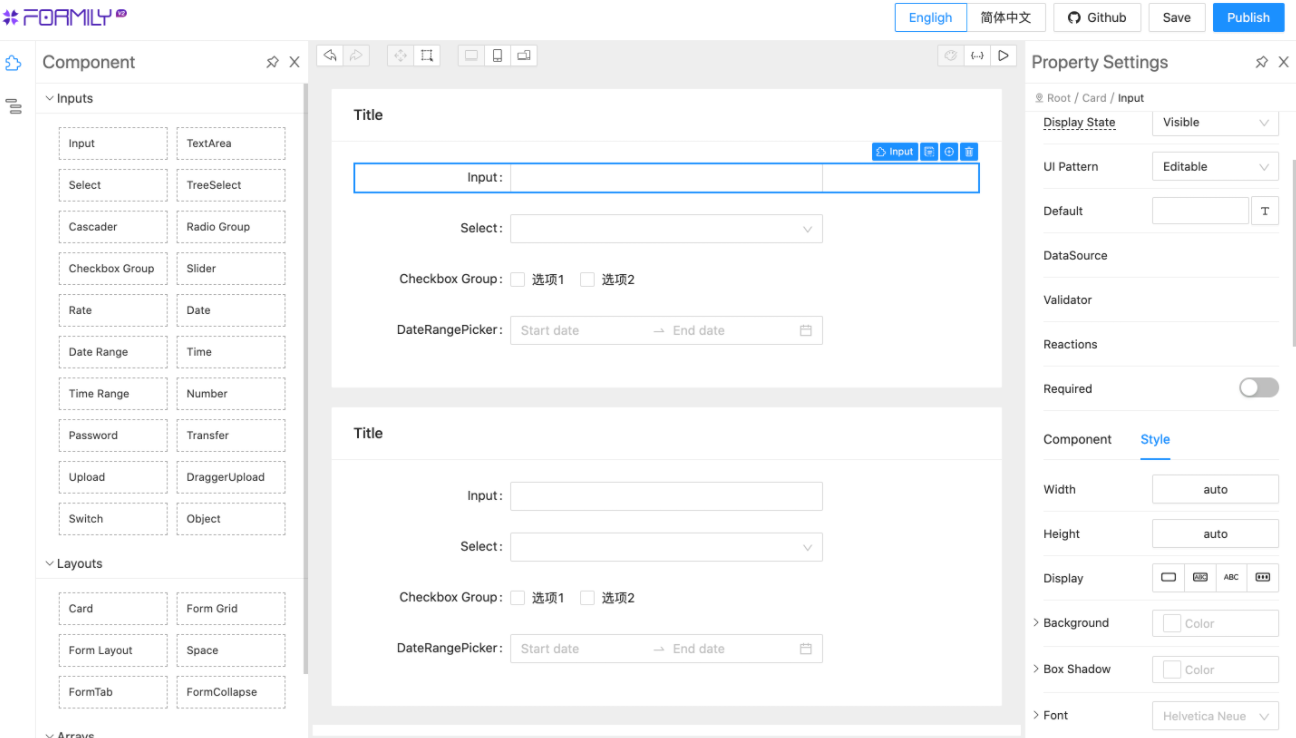Expand the Background style options
This screenshot has width=1296, height=738.
(x=1037, y=623)
